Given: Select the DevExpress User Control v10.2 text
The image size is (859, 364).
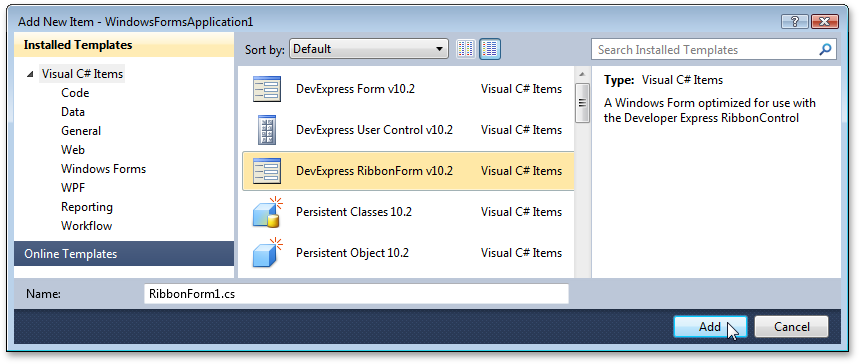Looking at the screenshot, I should [x=374, y=130].
